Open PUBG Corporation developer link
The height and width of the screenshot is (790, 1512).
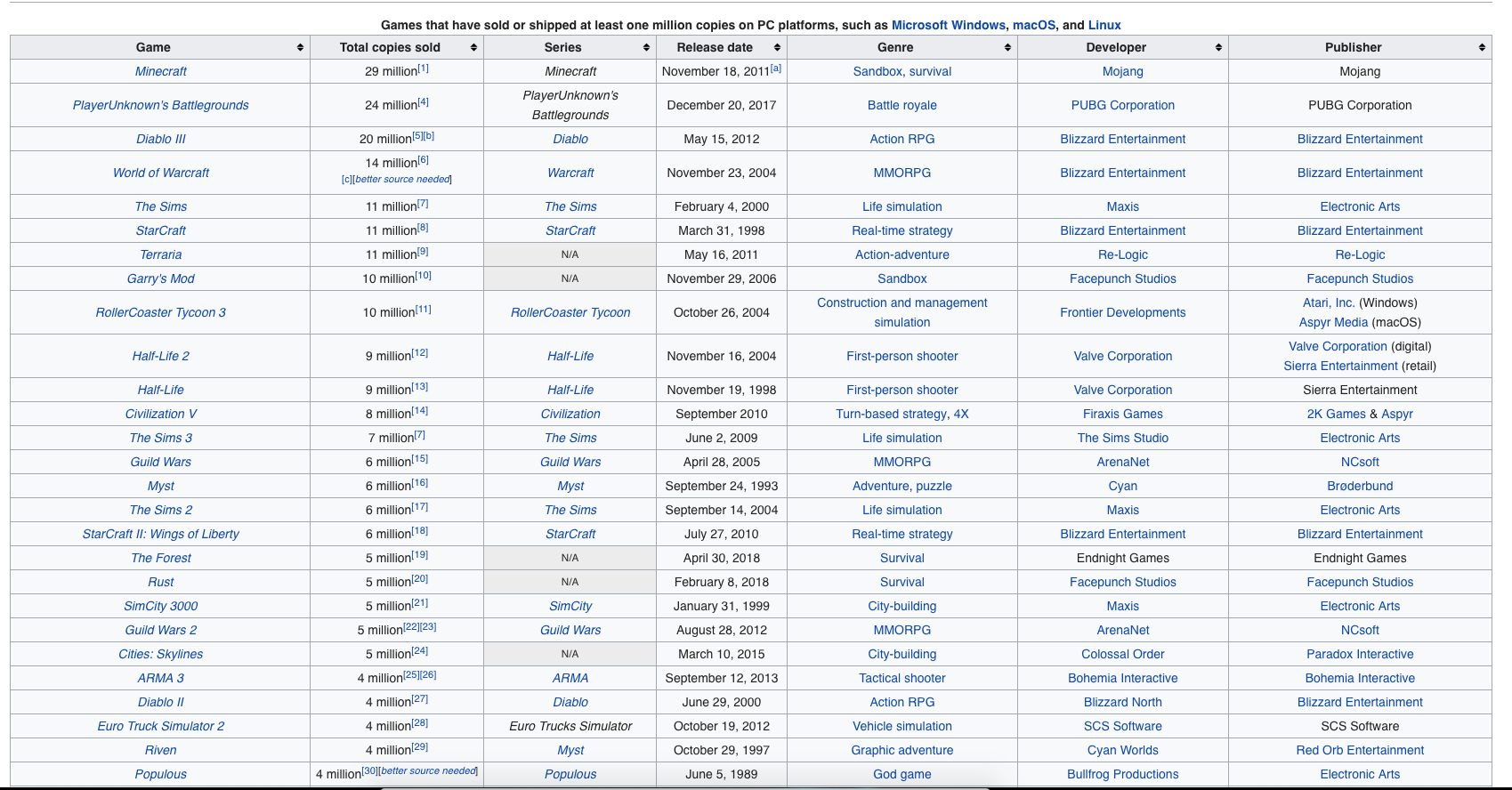1123,105
